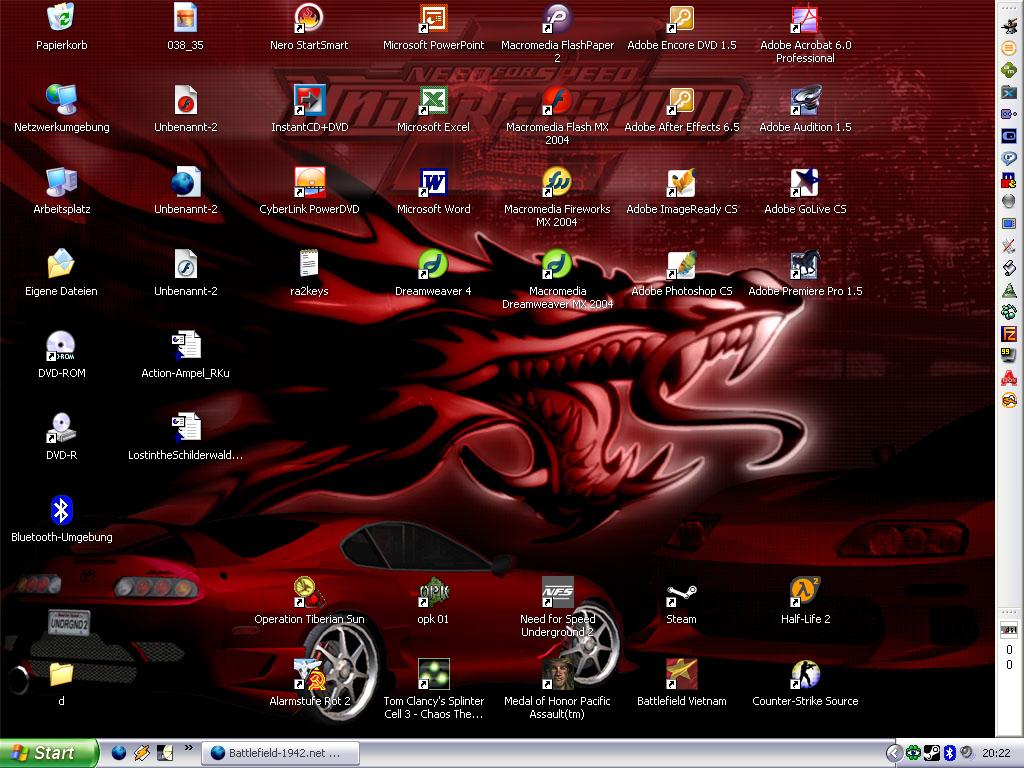The image size is (1024, 768).
Task: Open the 038_35 image file
Action: (x=185, y=18)
